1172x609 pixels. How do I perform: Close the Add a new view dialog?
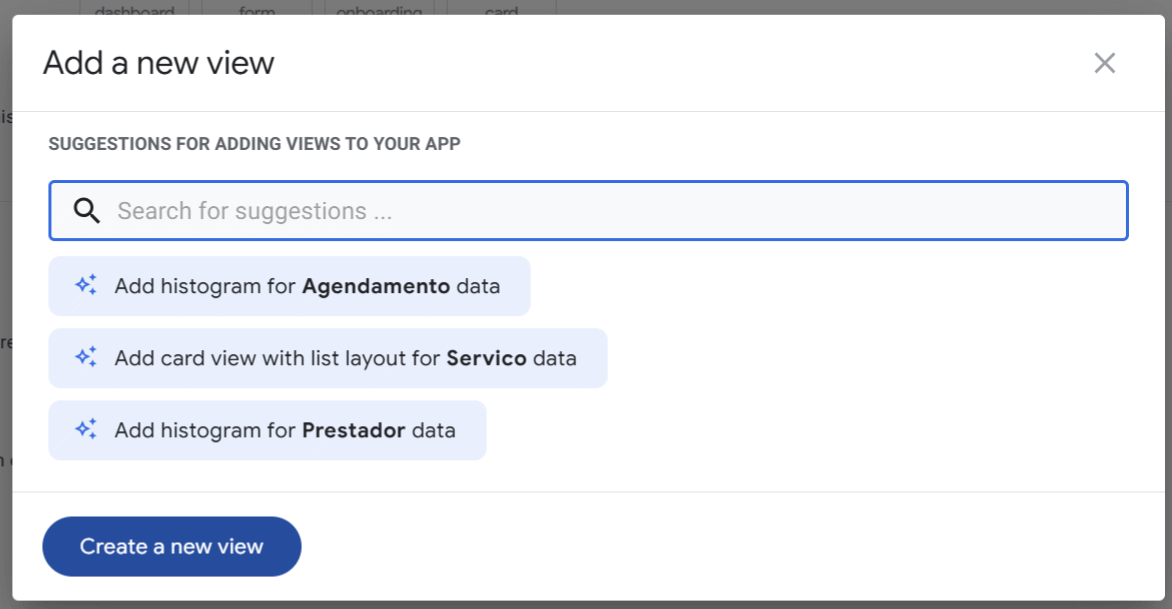(1104, 63)
